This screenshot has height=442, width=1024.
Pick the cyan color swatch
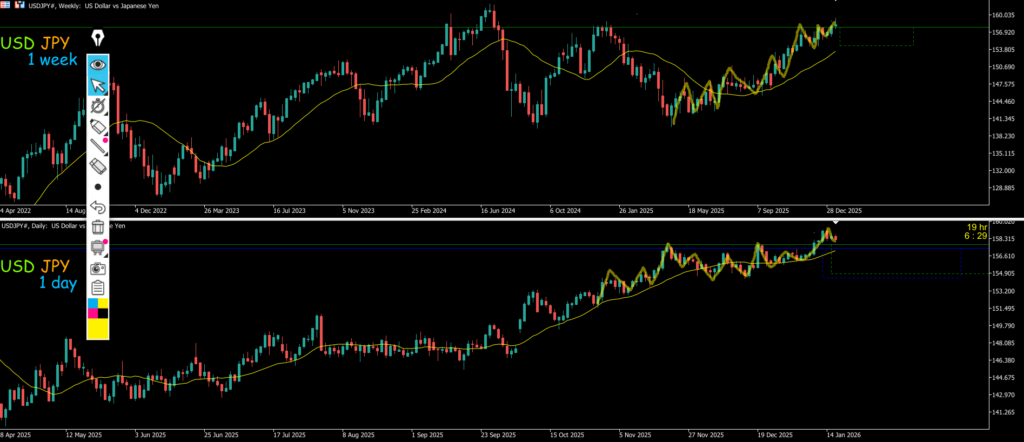(x=93, y=303)
